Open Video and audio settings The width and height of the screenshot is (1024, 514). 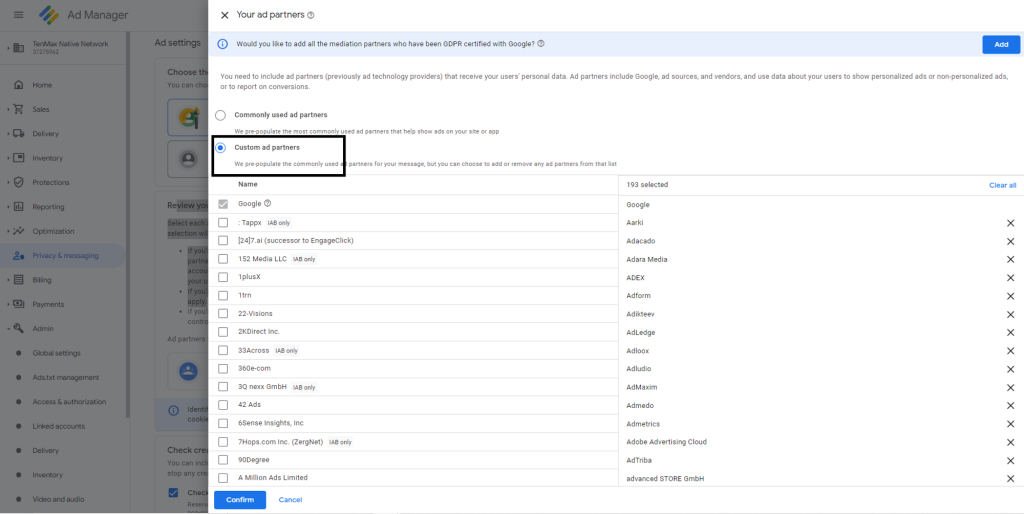[58, 500]
